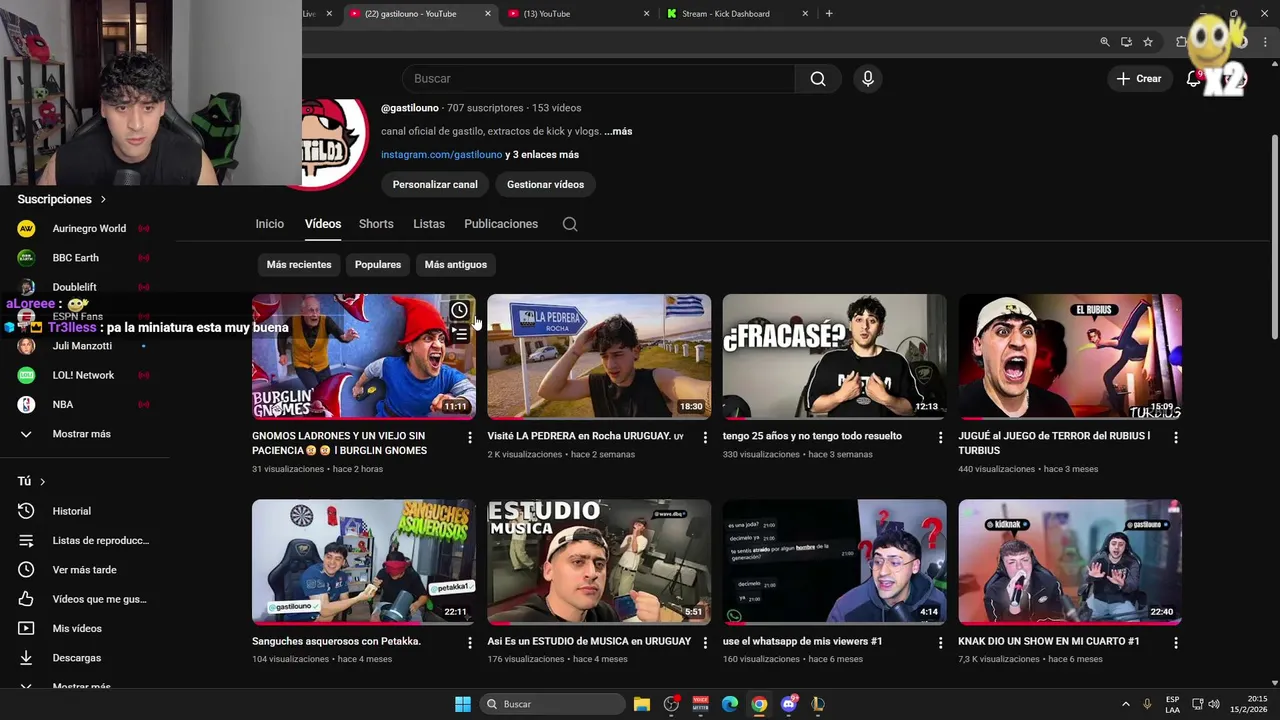This screenshot has height=720, width=1280.
Task: Open Discord from taskbar
Action: [789, 704]
